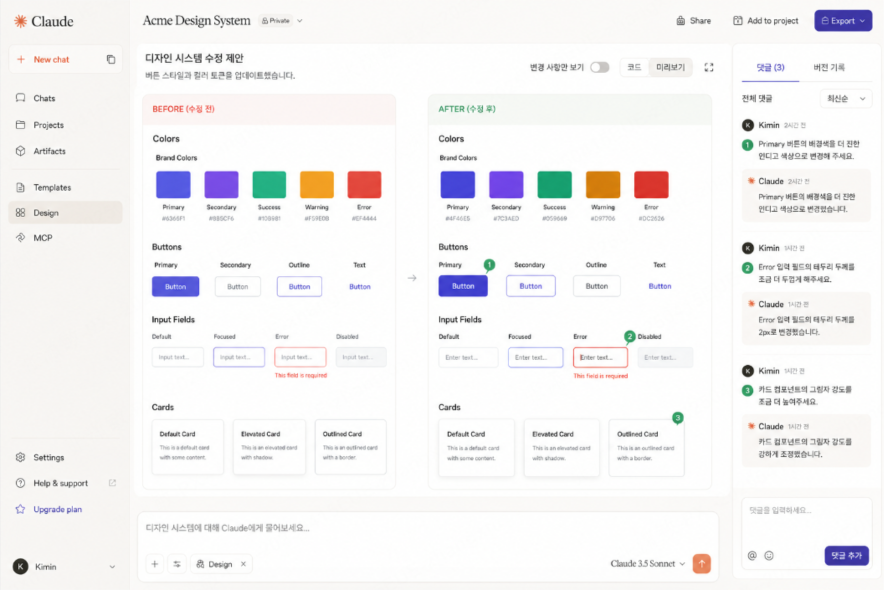Click AFTER Error input field
Screen dimensions: 884x590
tap(600, 357)
